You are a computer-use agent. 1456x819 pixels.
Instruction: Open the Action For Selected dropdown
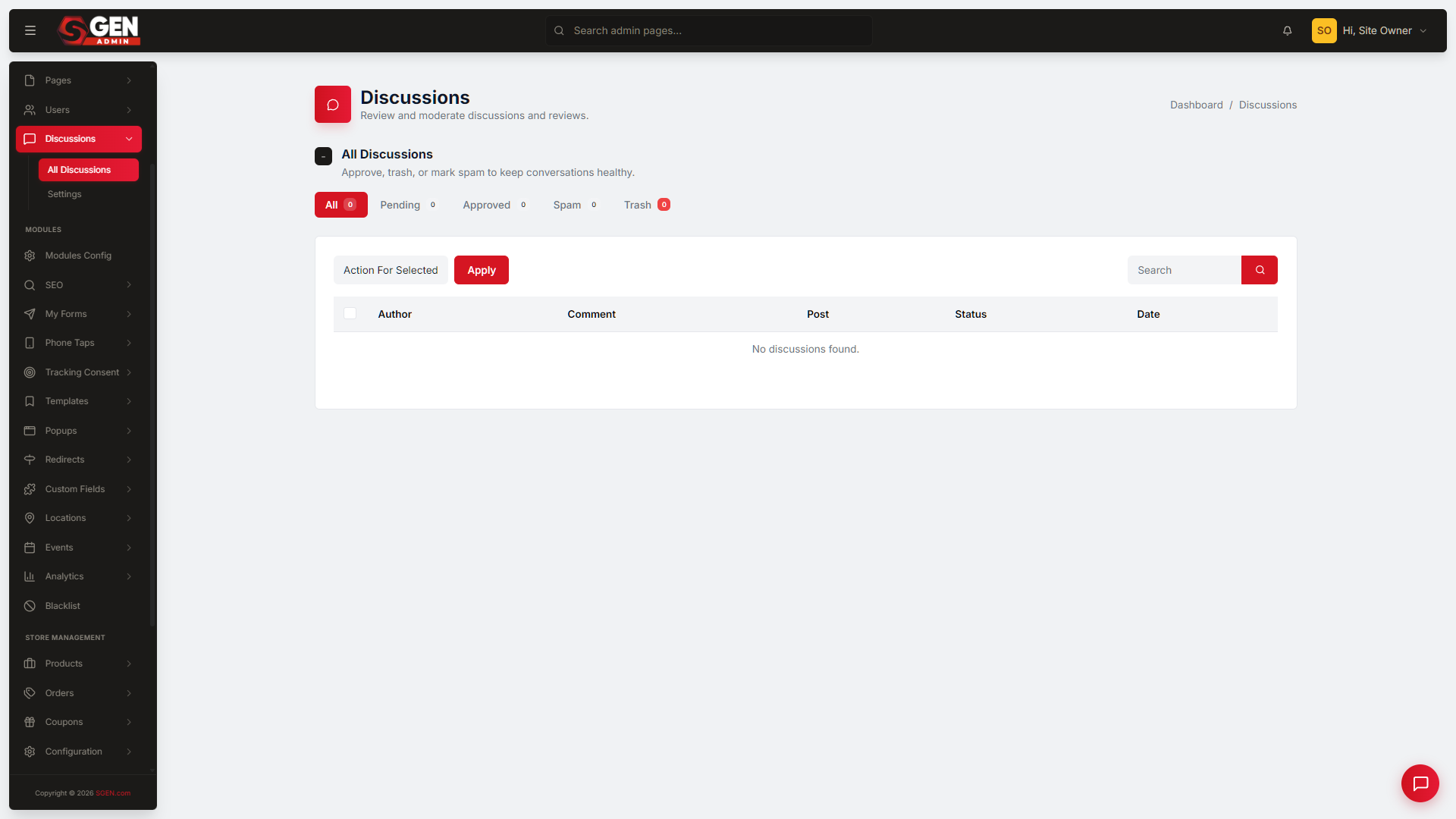pos(391,270)
